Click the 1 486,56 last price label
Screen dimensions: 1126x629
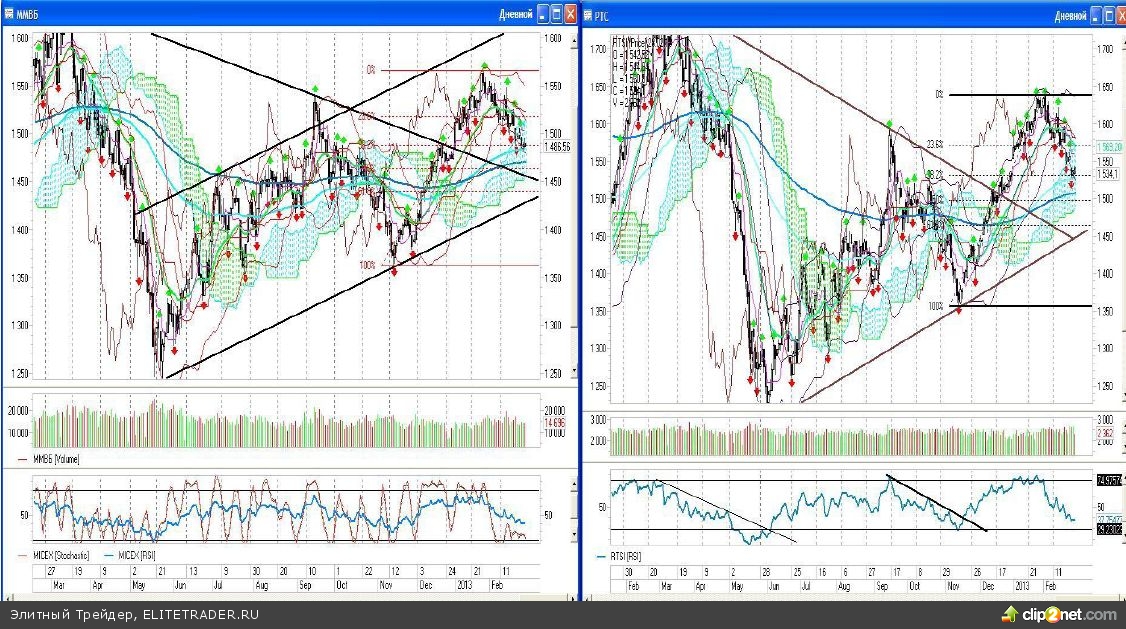557,146
